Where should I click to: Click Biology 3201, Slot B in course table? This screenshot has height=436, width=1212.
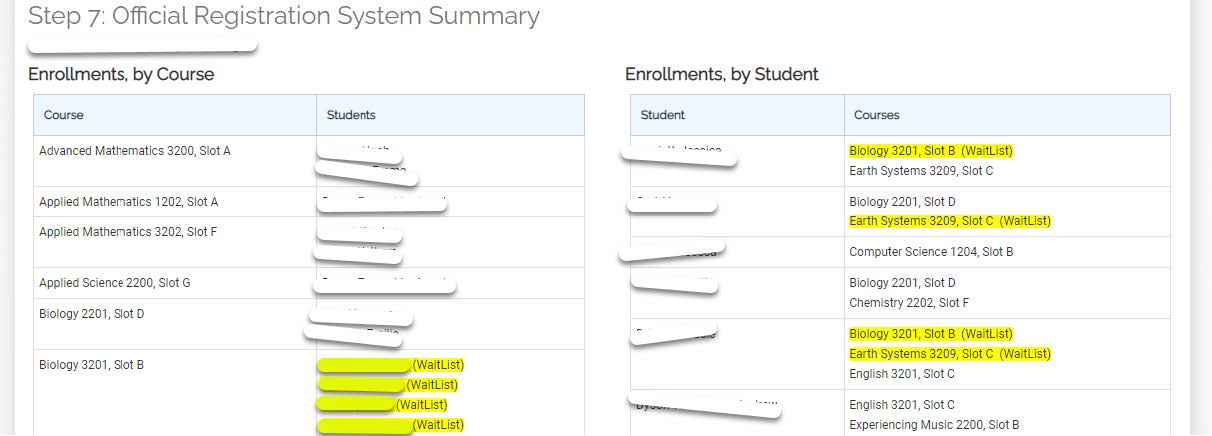coord(92,365)
